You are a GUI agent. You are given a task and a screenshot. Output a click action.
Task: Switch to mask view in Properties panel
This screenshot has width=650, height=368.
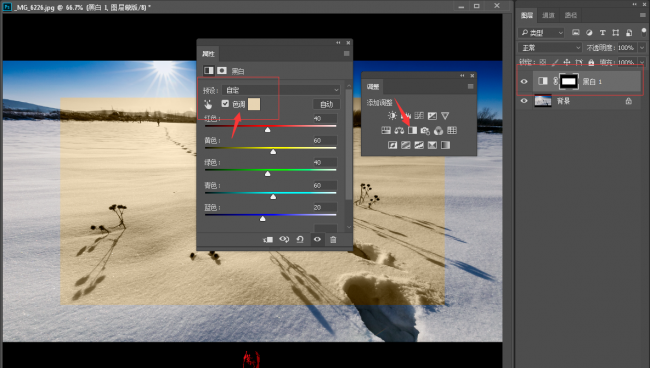(x=222, y=70)
